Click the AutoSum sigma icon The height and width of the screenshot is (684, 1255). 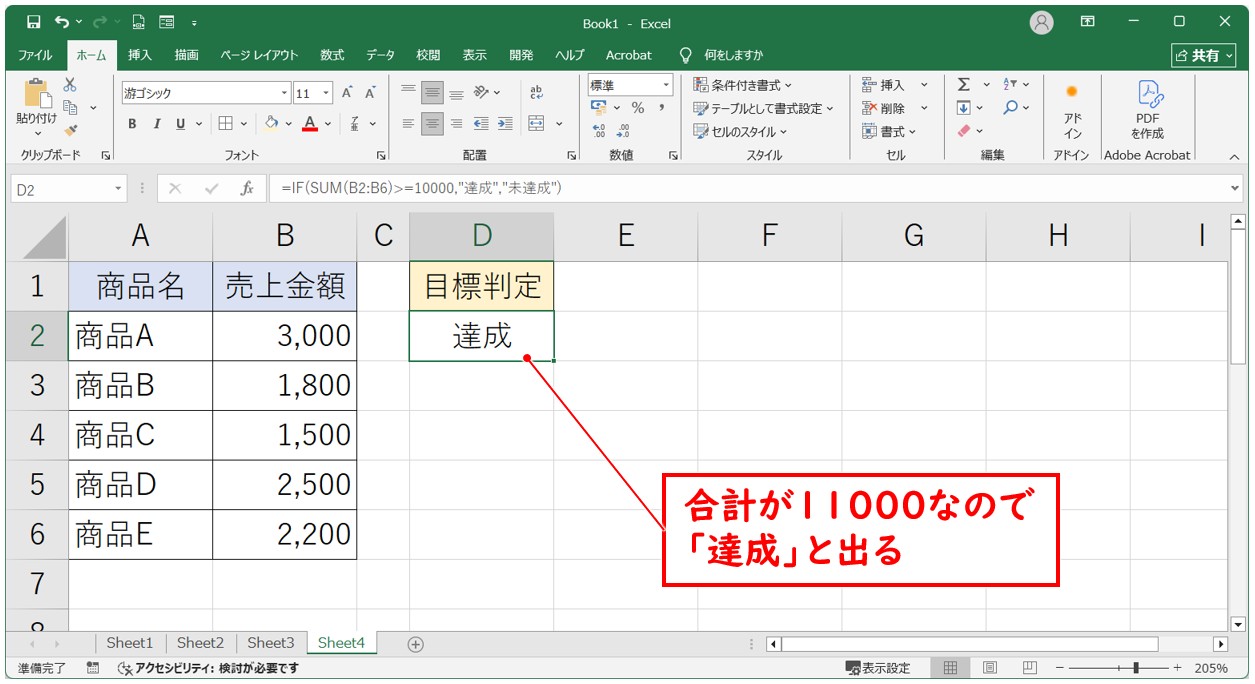(963, 85)
